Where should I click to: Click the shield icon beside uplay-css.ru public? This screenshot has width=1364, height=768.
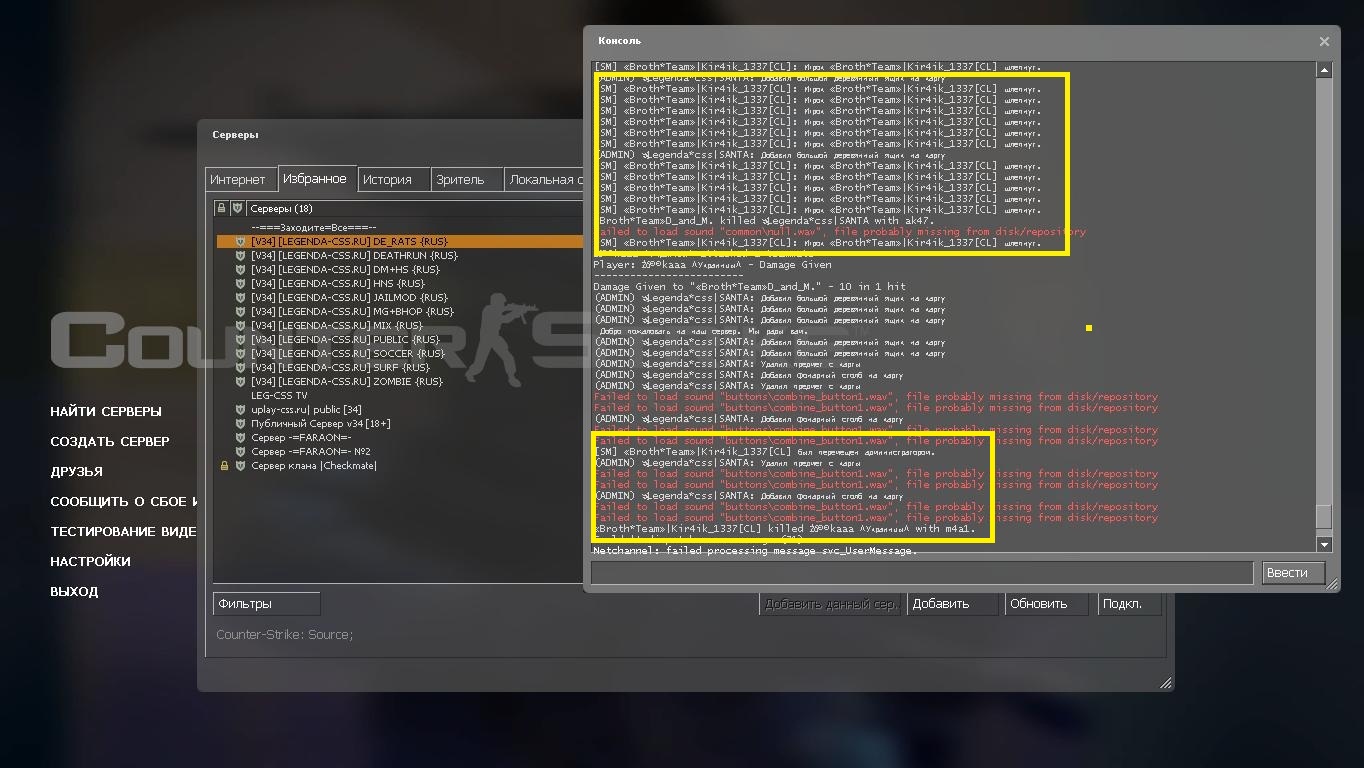click(240, 409)
